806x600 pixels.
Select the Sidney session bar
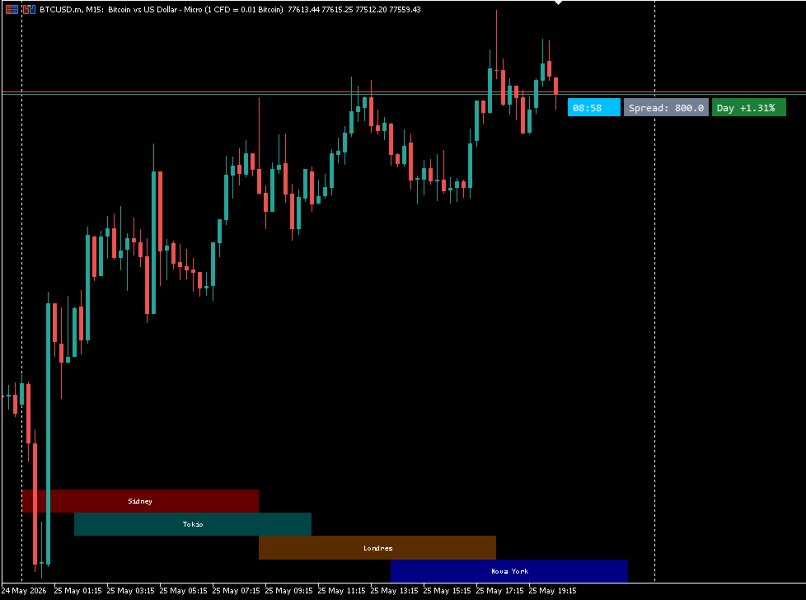pyautogui.click(x=140, y=501)
